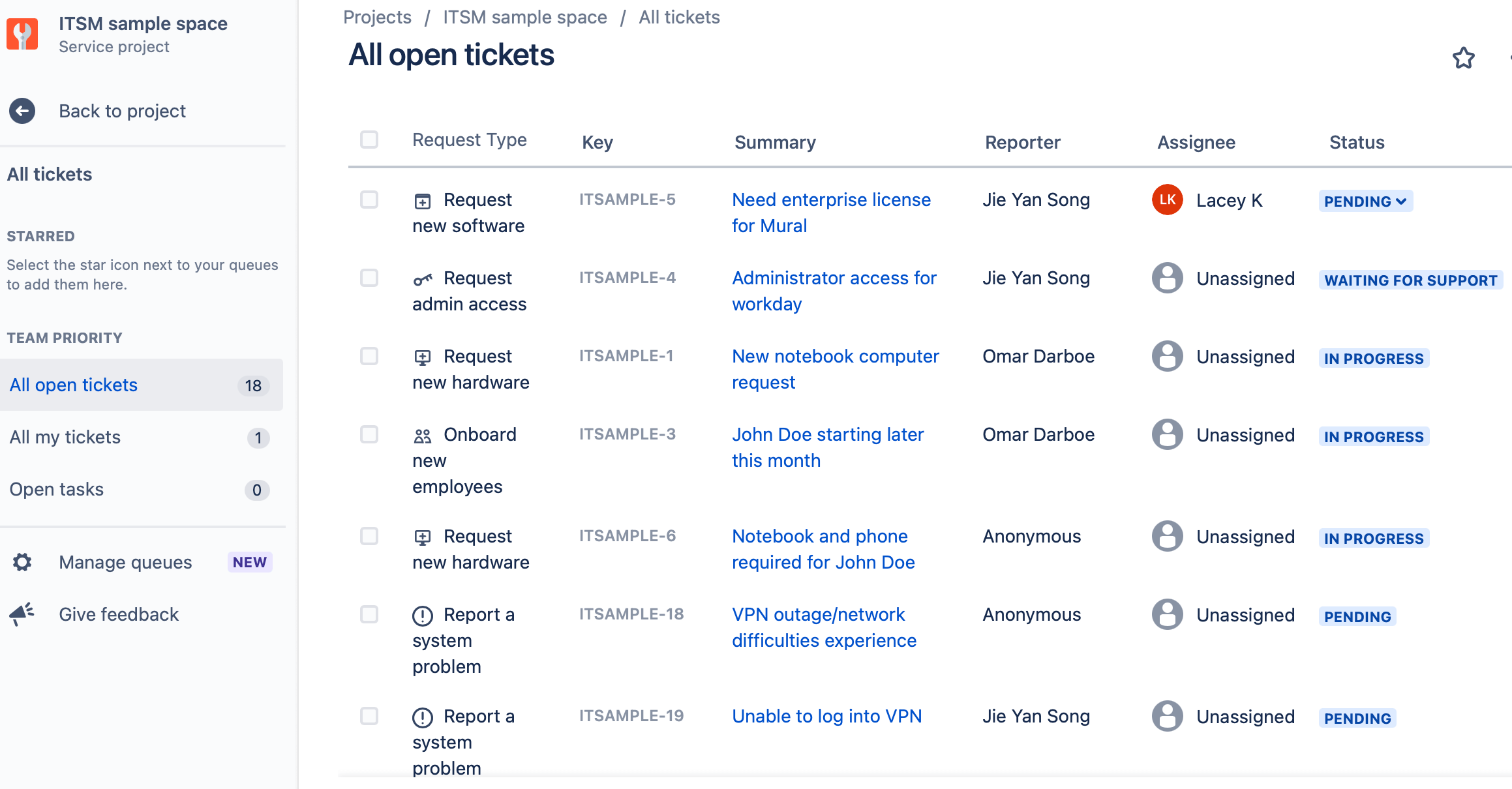Select All tickets in the sidebar
Screen dimensions: 1512x789
(x=50, y=174)
